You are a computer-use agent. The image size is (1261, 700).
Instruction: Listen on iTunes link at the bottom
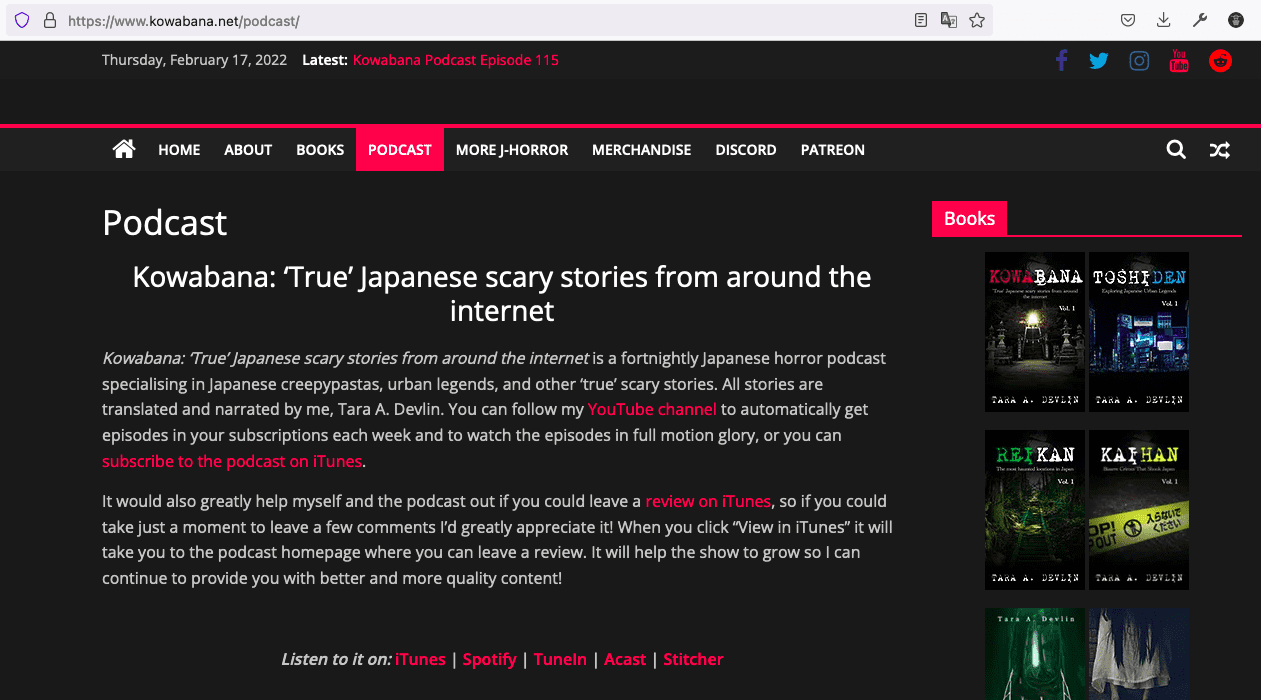click(420, 659)
